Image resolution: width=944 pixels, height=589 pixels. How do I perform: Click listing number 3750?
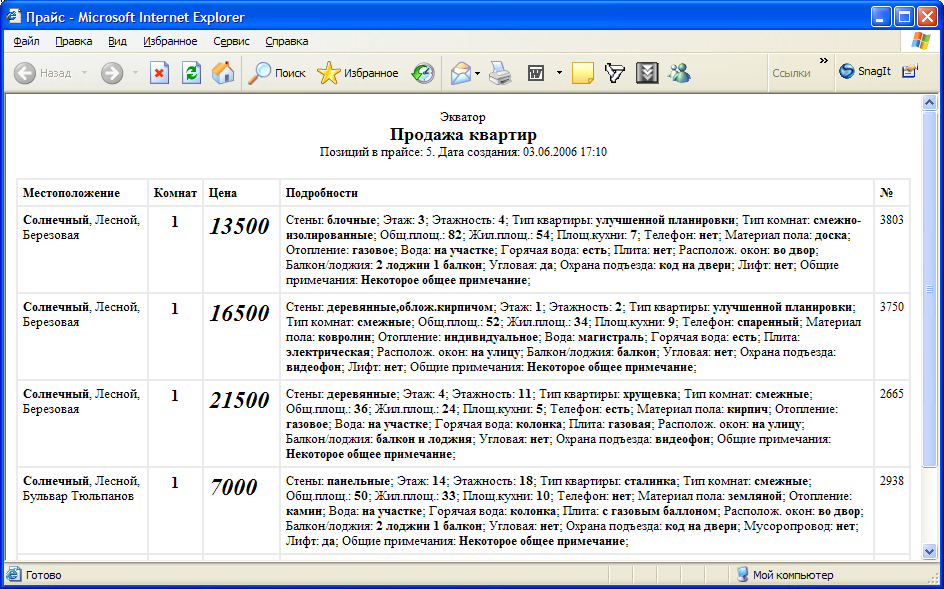point(892,307)
